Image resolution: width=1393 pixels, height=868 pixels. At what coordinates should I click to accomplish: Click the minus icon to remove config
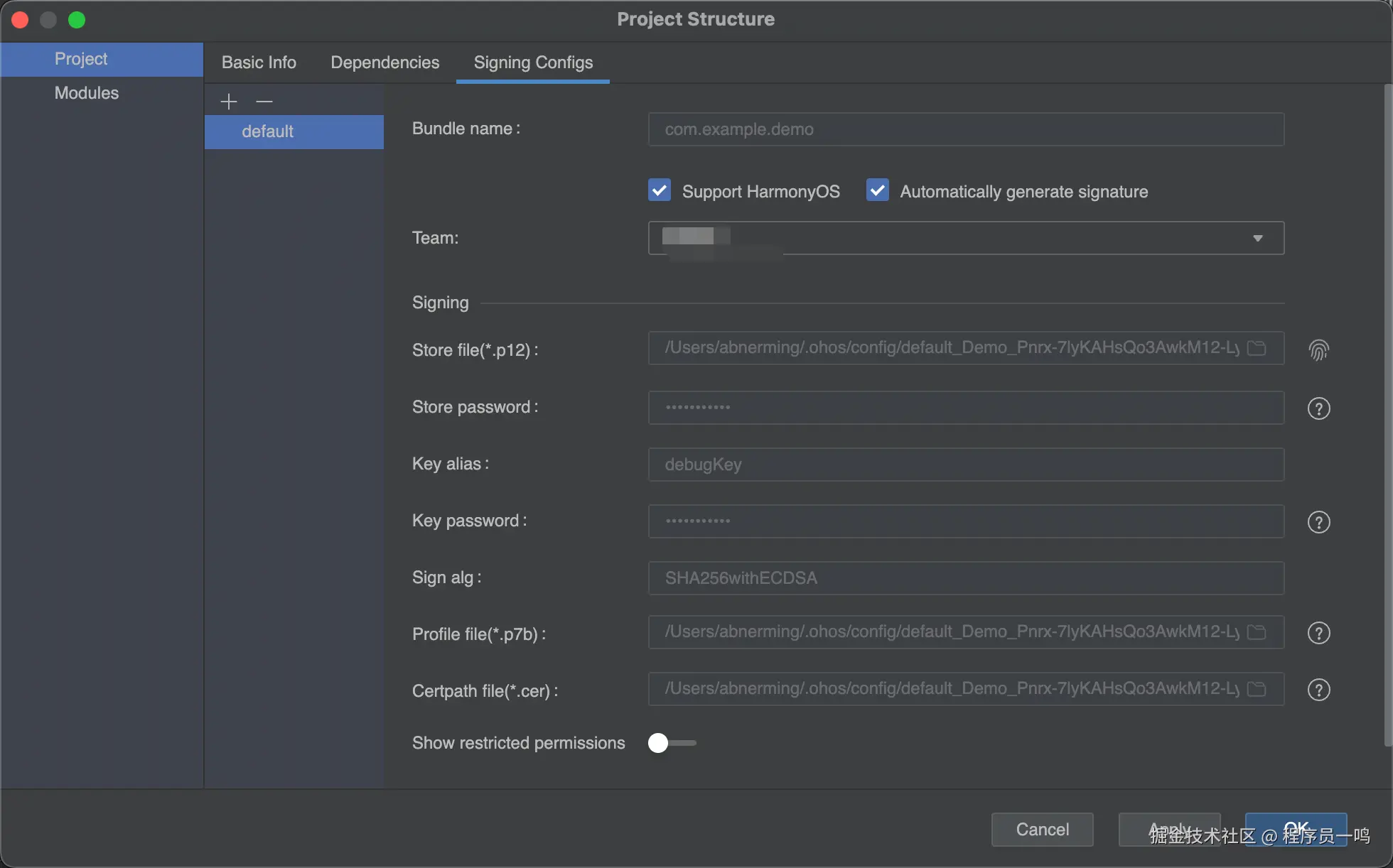tap(264, 102)
